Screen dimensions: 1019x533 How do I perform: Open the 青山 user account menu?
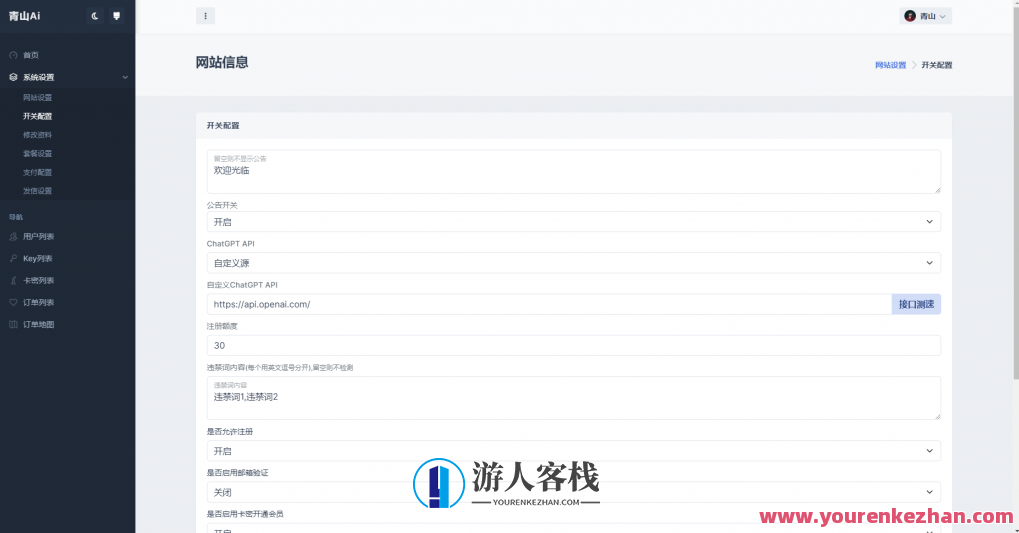926,16
